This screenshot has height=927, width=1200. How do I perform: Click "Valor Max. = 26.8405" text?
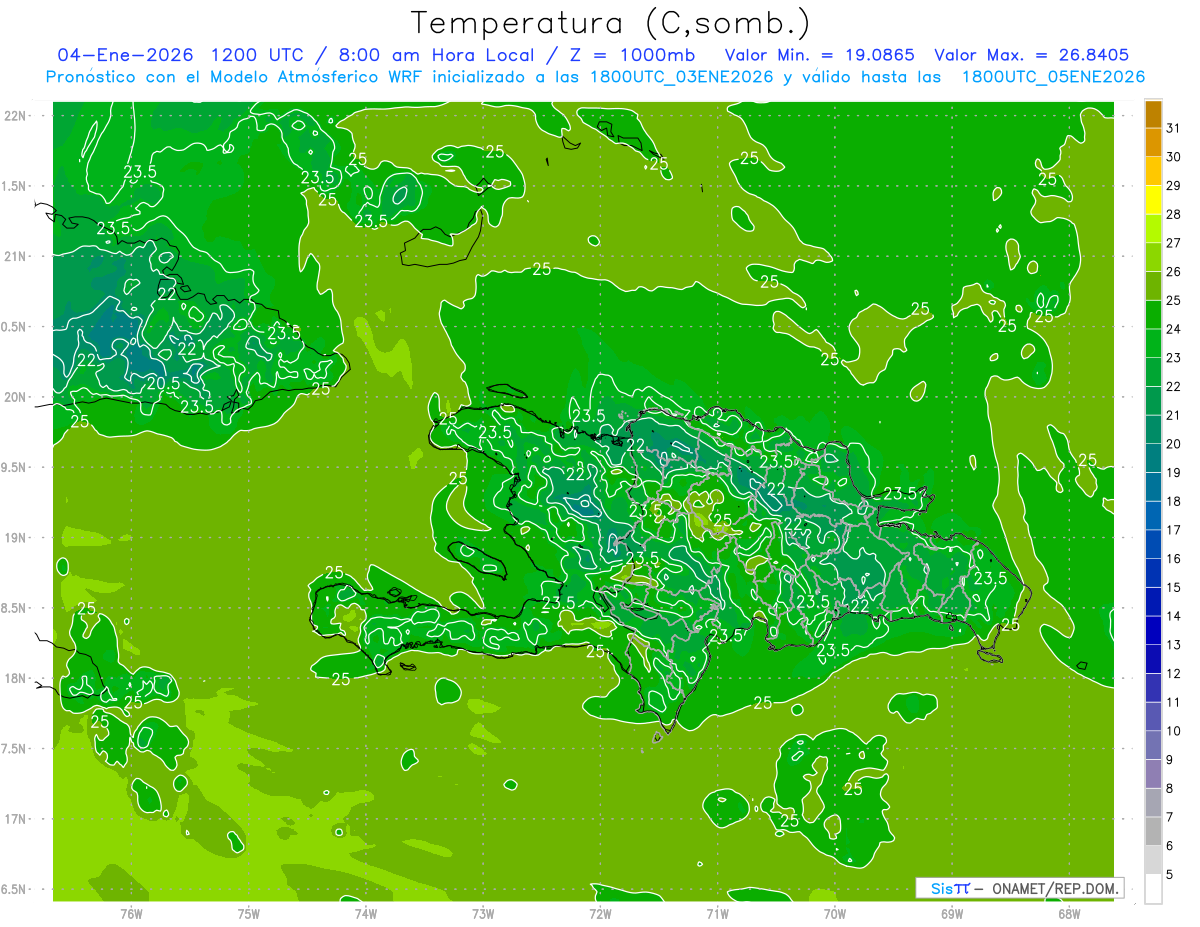(1032, 55)
